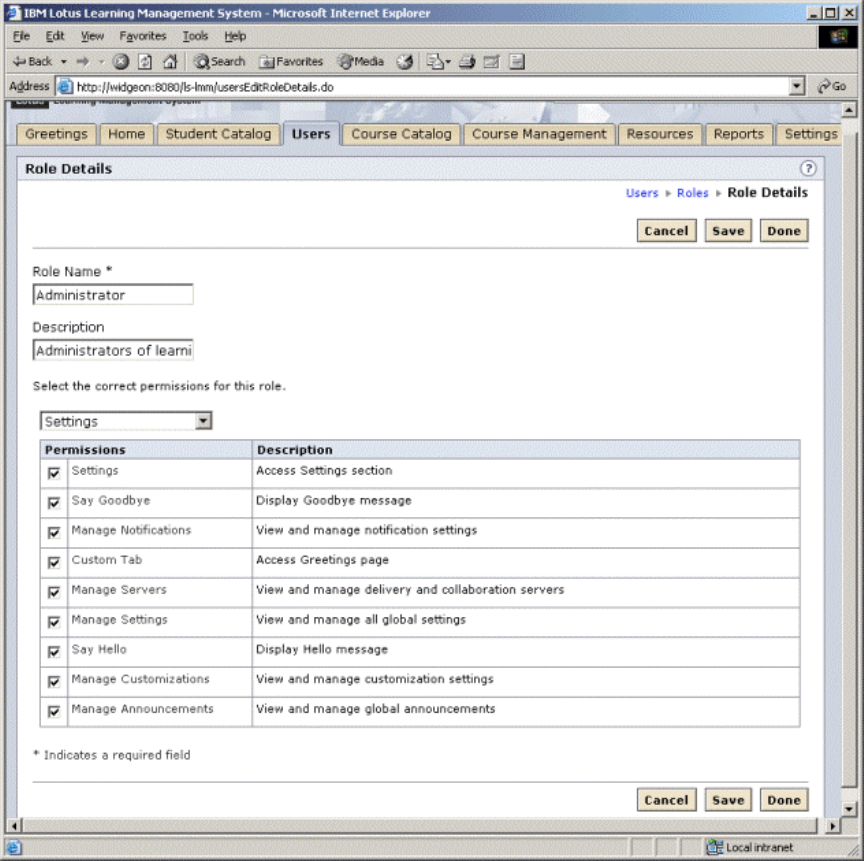Screen dimensions: 864x861
Task: Click the Refresh page icon
Action: (x=146, y=61)
